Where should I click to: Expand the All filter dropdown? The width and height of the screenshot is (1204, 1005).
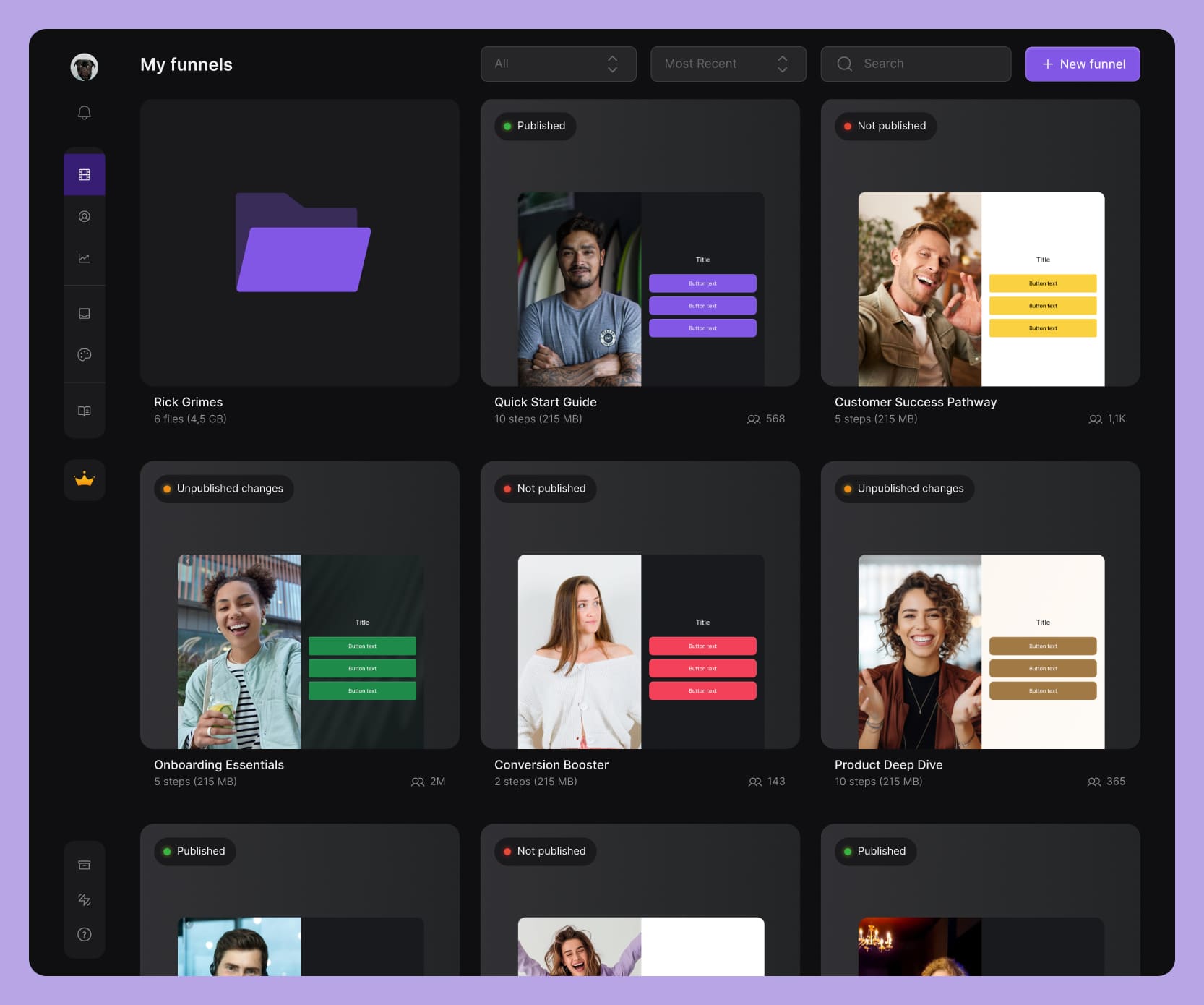(558, 64)
